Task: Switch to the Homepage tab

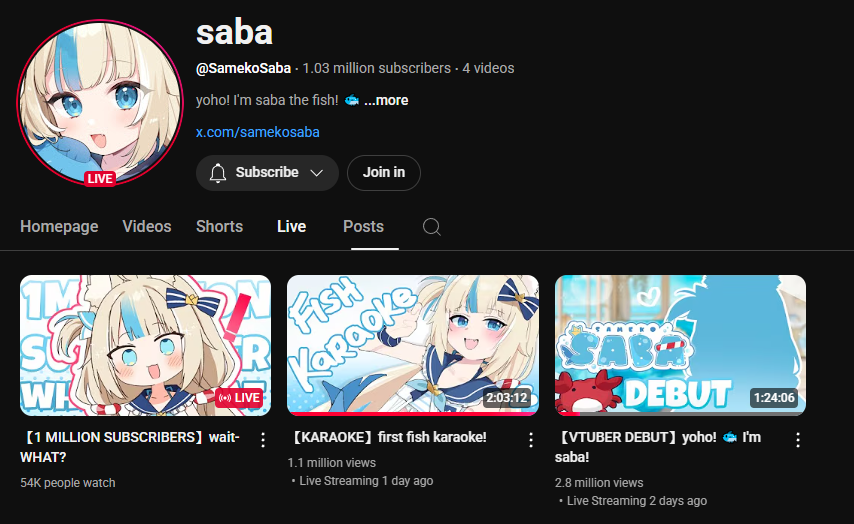Action: [59, 227]
